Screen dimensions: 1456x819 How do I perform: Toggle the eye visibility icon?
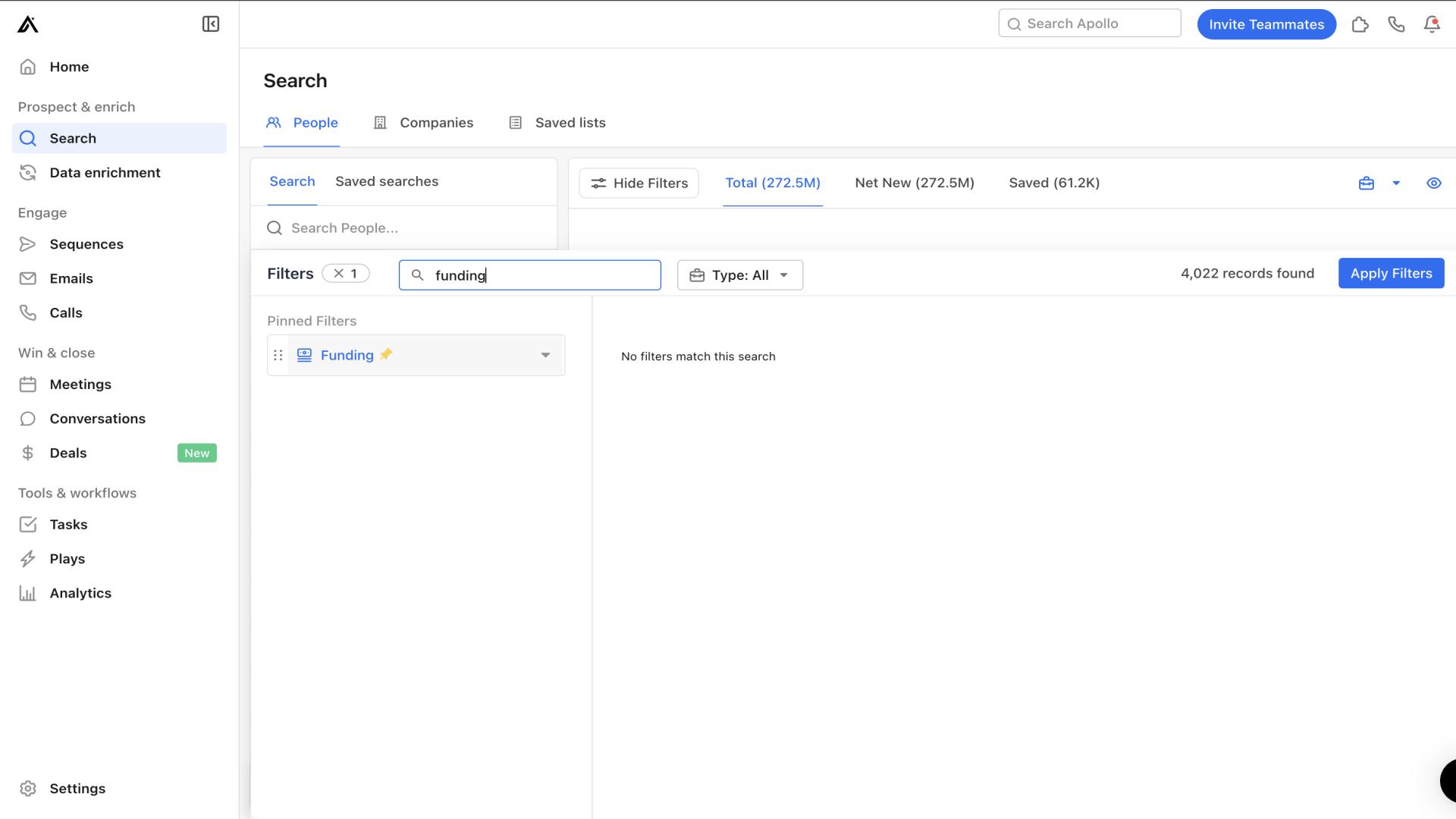pos(1434,184)
